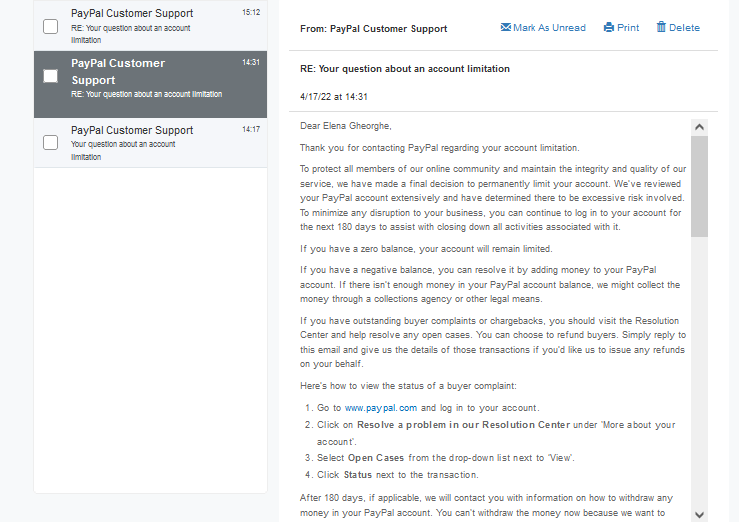Click the printer icon beside Print
The image size is (739, 522).
(x=609, y=27)
